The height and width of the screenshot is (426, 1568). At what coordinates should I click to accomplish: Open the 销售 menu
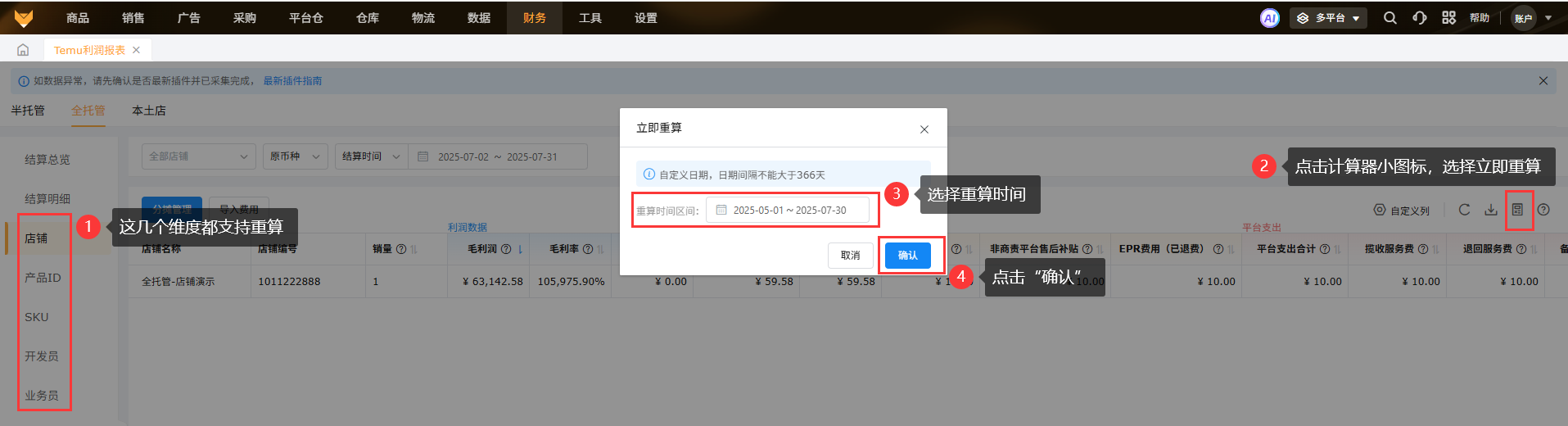pos(133,18)
